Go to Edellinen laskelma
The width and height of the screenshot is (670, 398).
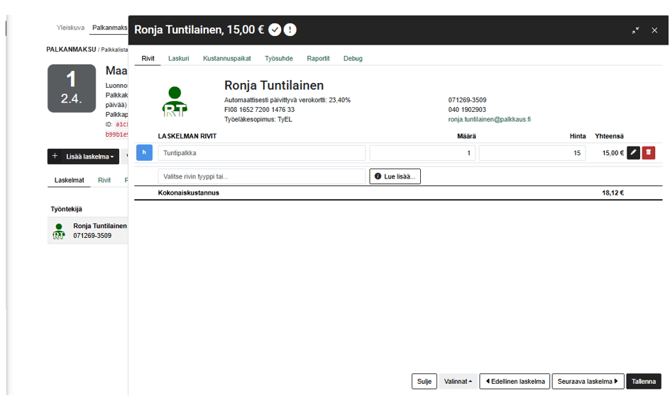(x=515, y=381)
